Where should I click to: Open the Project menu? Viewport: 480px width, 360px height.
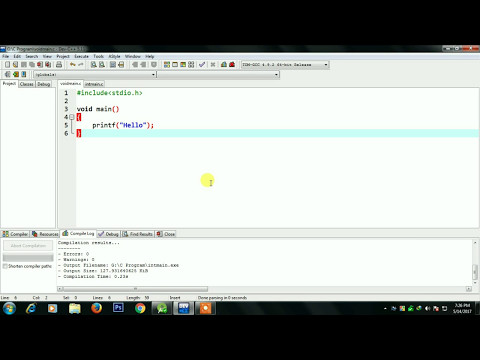63,56
